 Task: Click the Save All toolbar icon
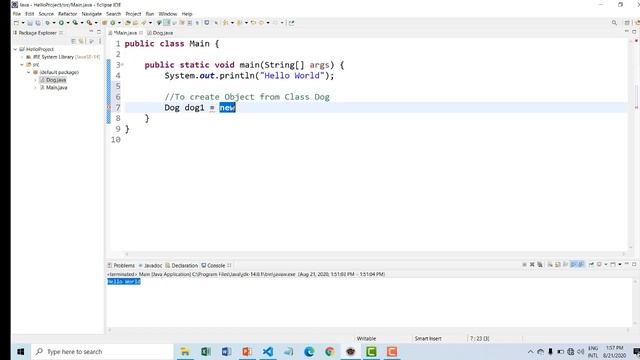[x=38, y=23]
